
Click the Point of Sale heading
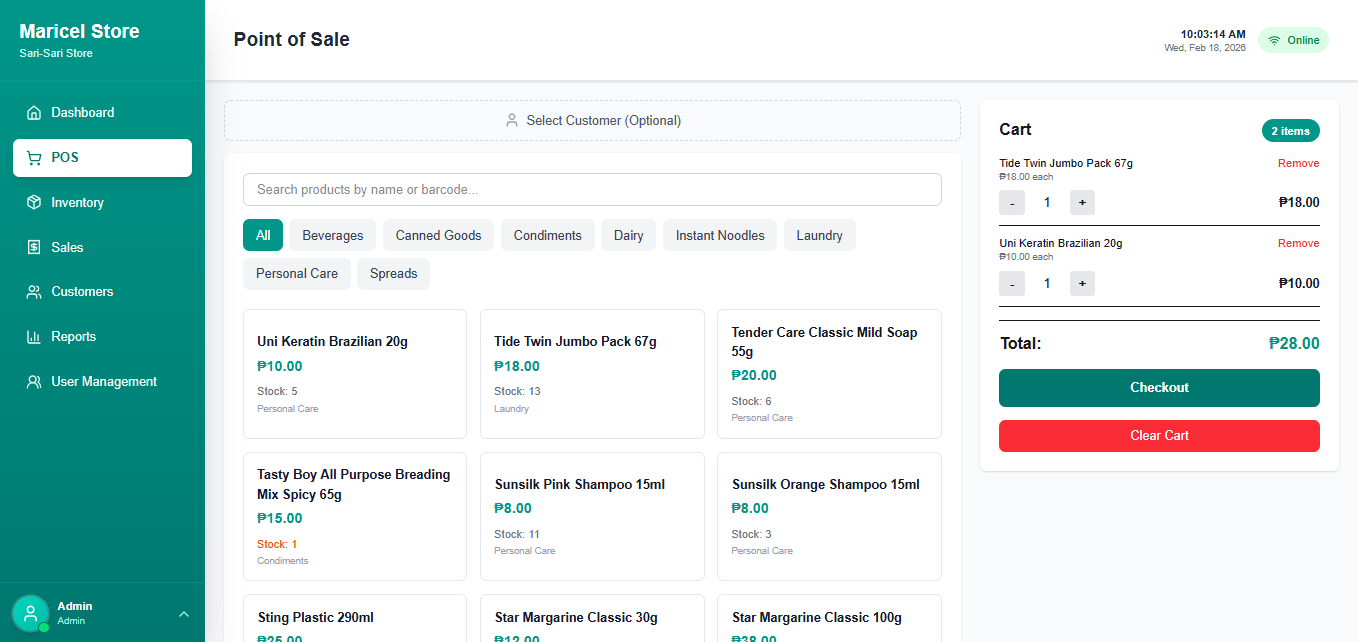tap(292, 40)
